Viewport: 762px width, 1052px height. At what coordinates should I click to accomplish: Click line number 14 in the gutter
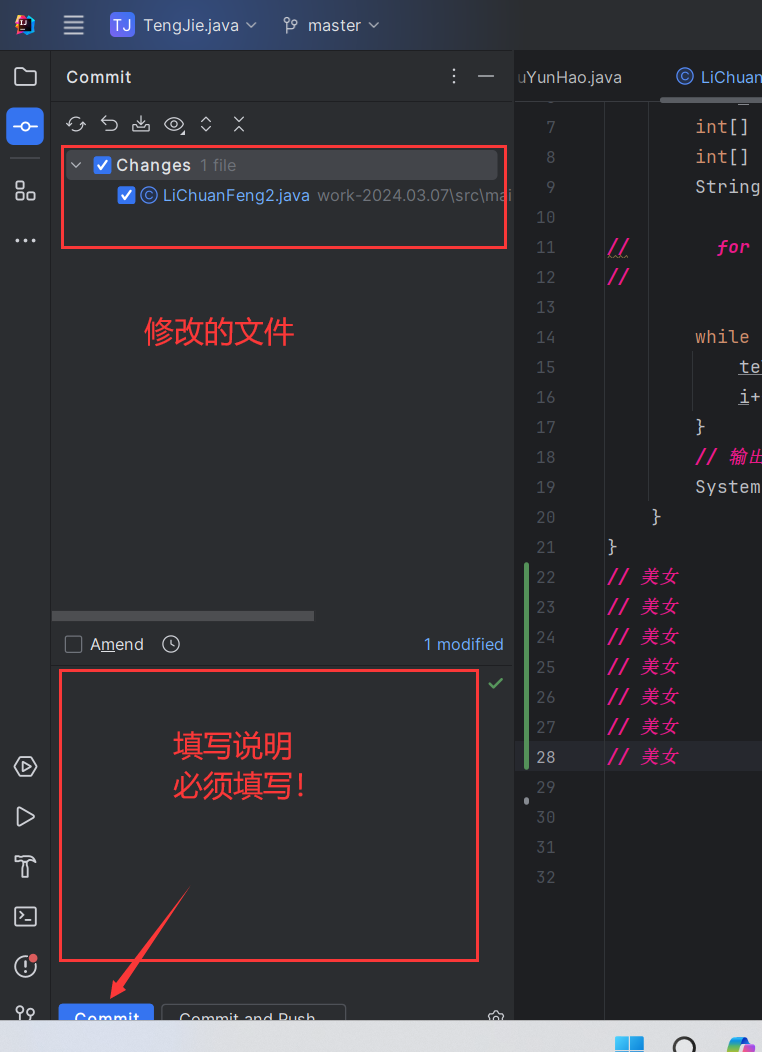coord(546,337)
